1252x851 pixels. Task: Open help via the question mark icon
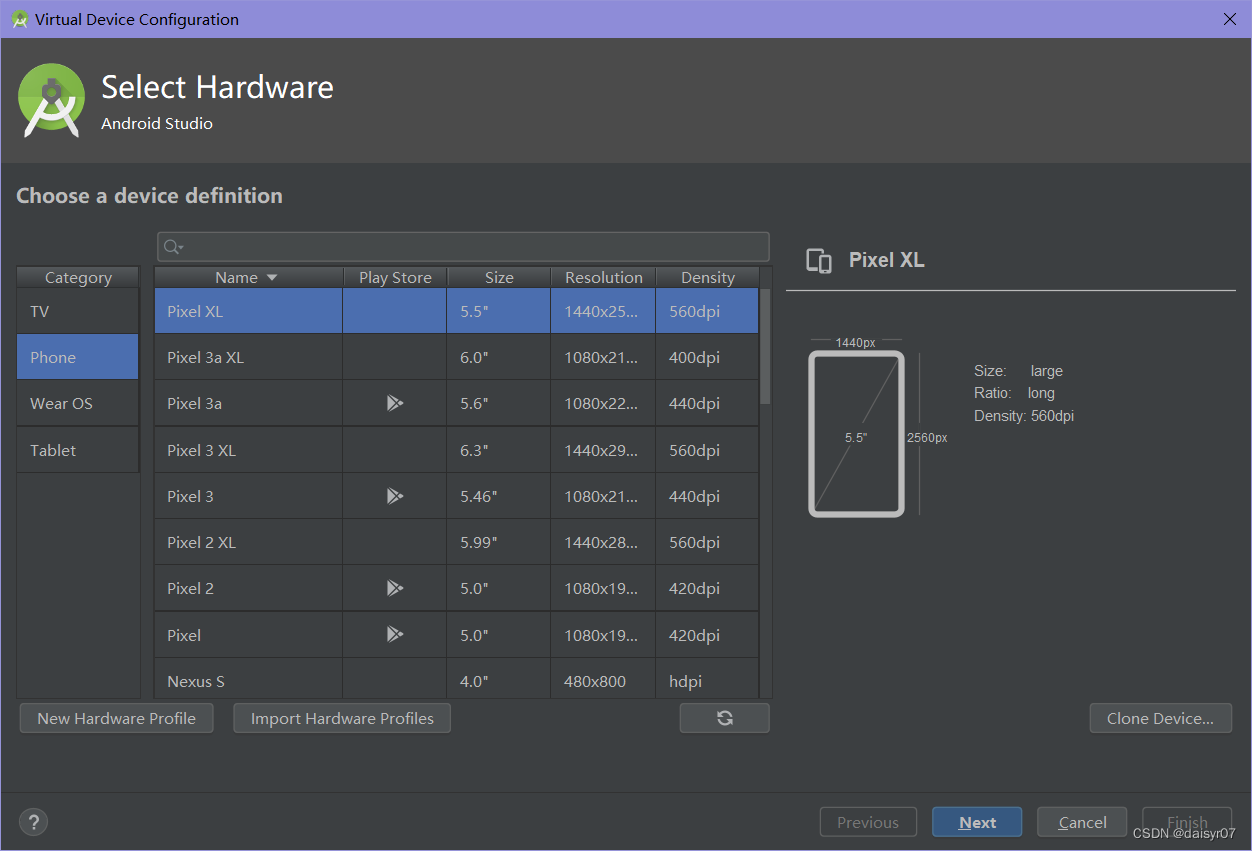click(x=34, y=822)
